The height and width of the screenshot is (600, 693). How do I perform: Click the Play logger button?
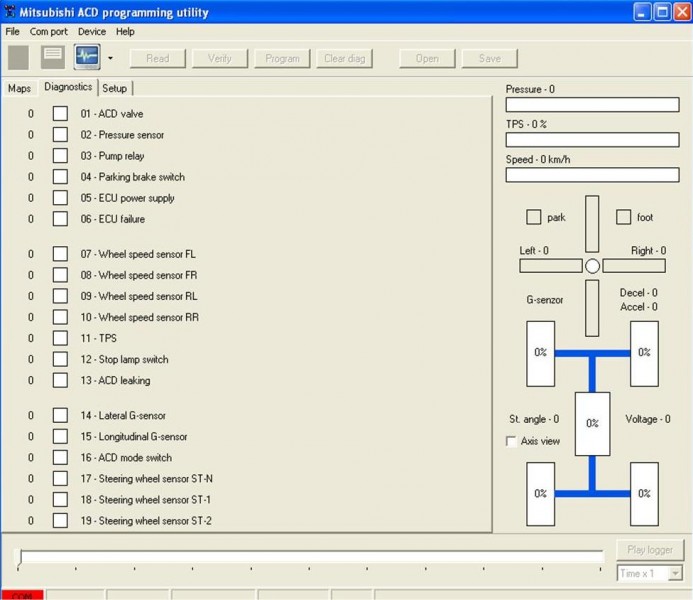(650, 550)
